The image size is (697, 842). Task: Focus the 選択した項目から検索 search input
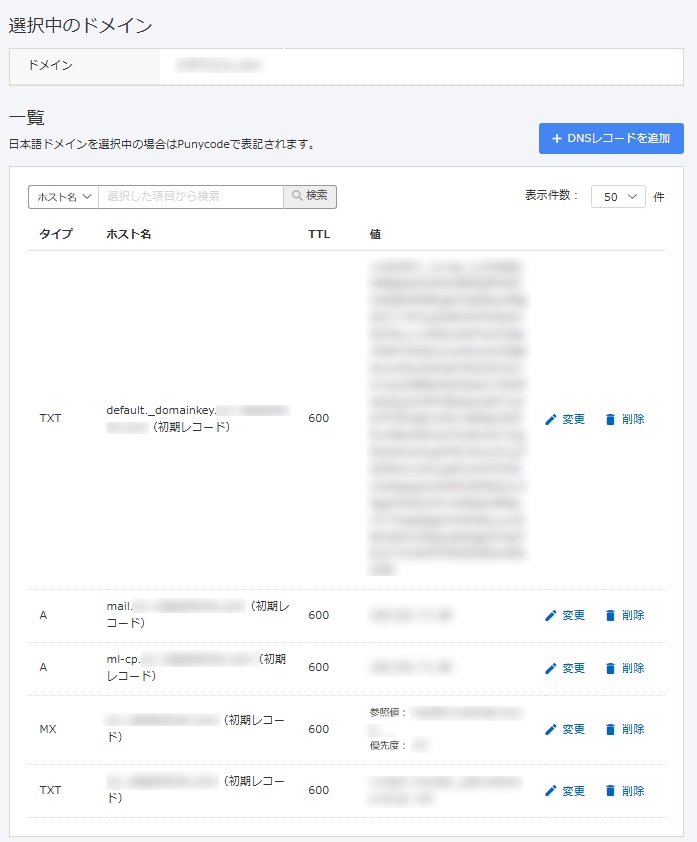[191, 197]
